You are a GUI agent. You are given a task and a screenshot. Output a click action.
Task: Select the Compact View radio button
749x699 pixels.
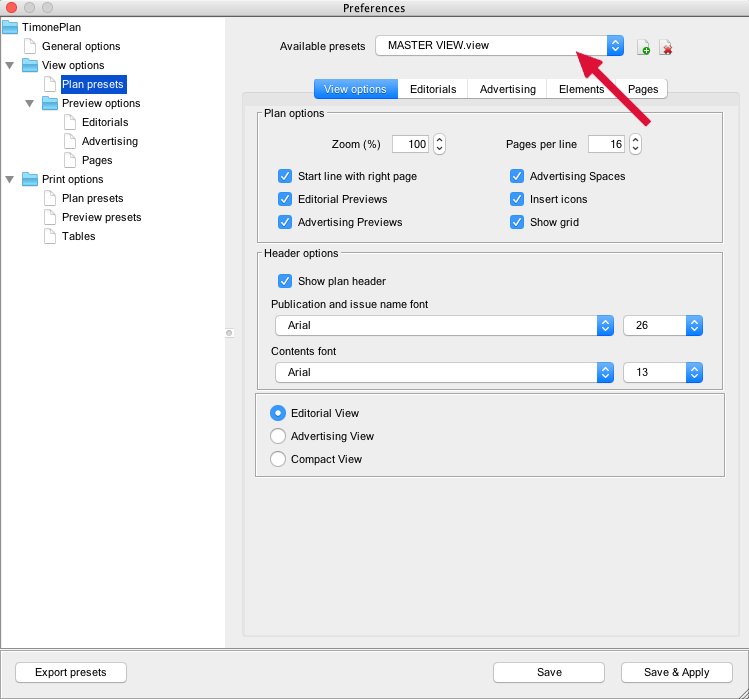pos(278,459)
